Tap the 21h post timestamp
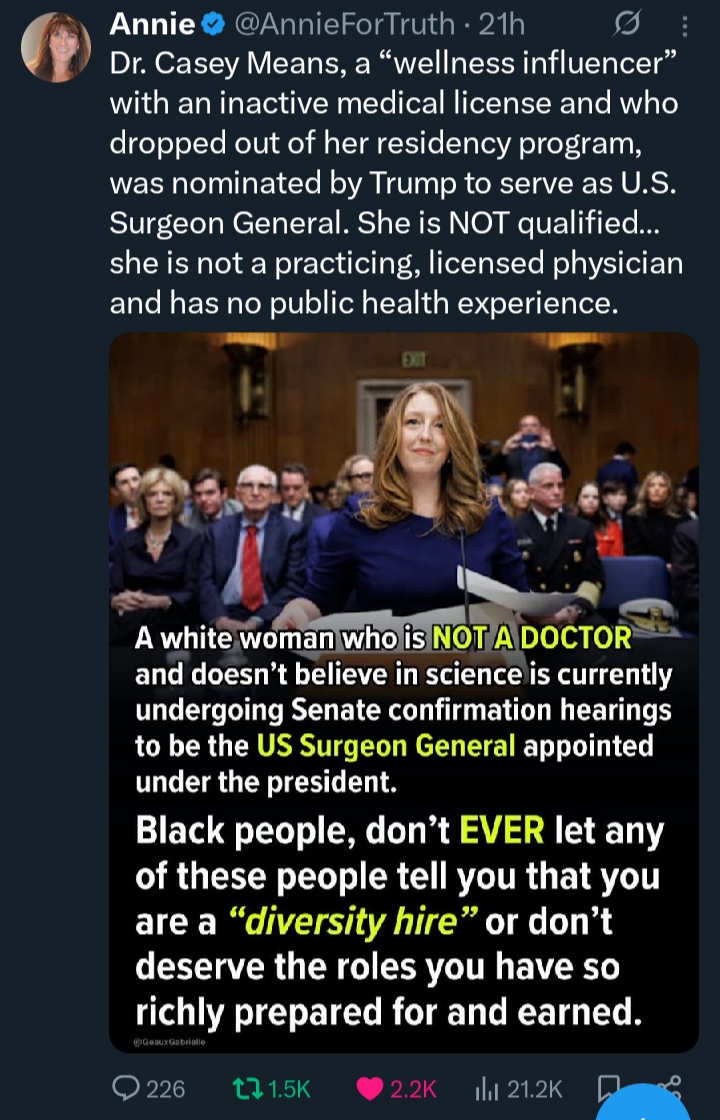Image resolution: width=720 pixels, height=1120 pixels. (x=501, y=25)
